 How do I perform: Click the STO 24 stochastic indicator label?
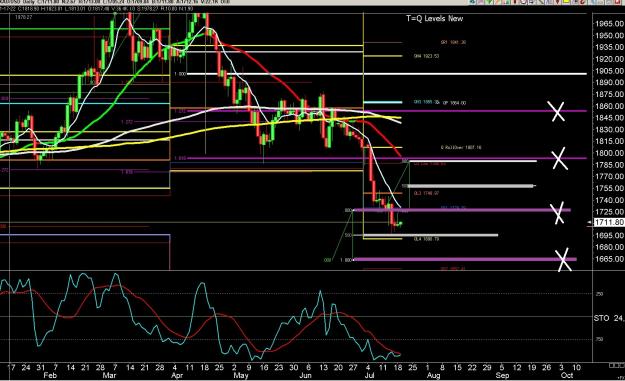(608, 318)
